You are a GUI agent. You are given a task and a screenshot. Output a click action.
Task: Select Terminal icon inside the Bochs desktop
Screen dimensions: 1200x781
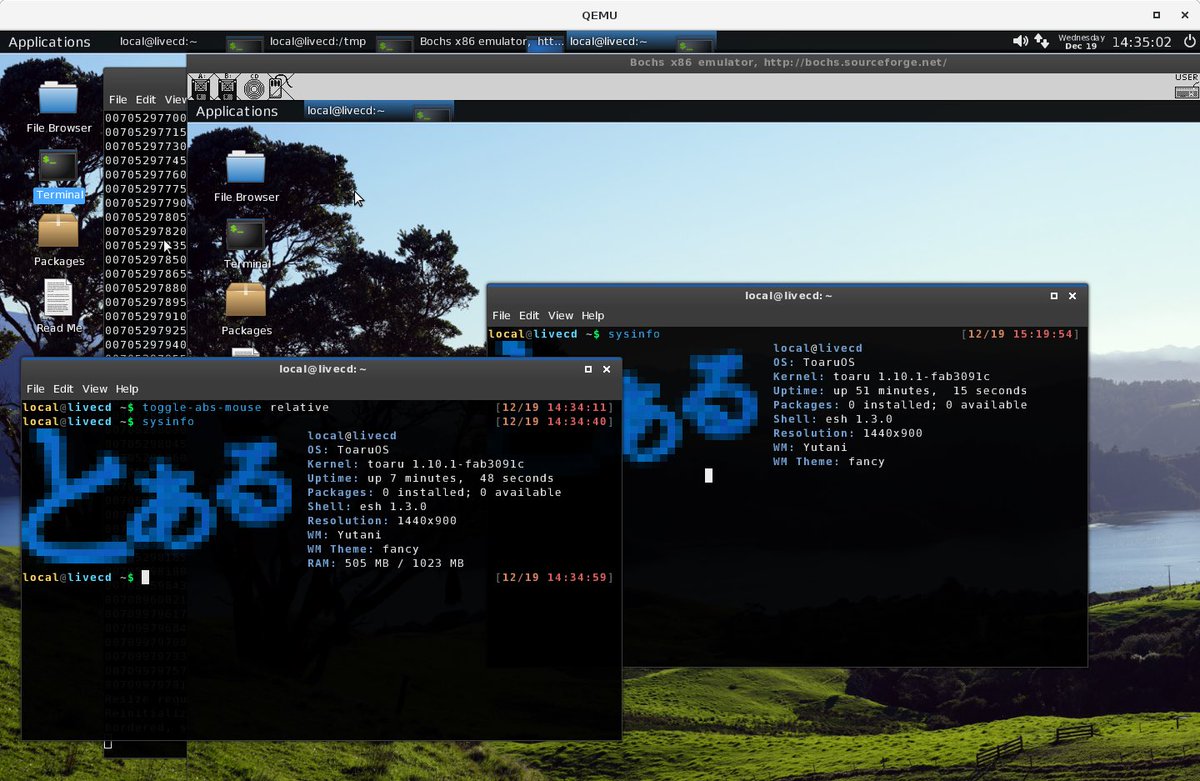(x=246, y=244)
